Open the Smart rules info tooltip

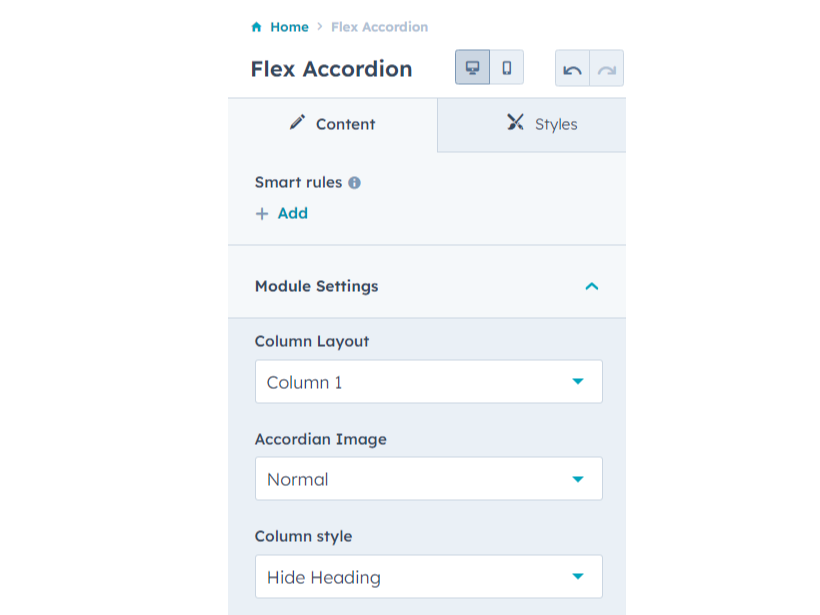pyautogui.click(x=356, y=182)
